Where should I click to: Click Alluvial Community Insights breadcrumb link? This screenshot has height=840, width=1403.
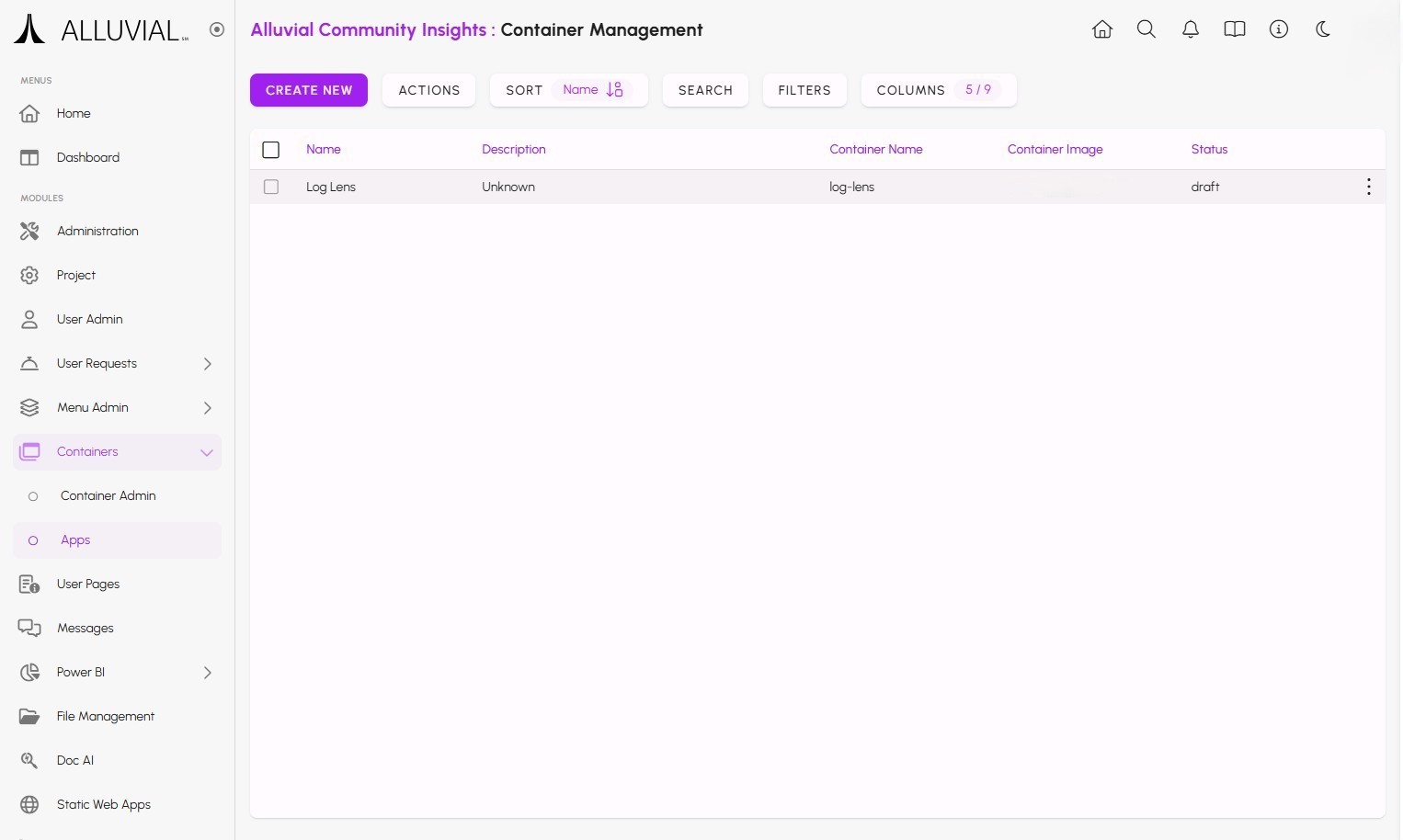(x=369, y=29)
